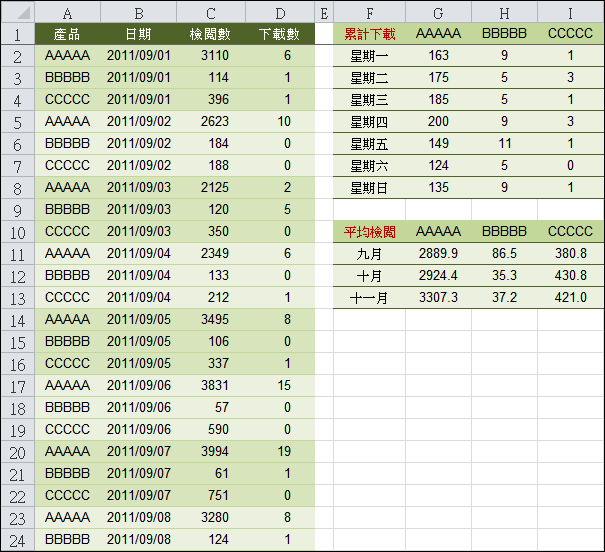Select cell with value 2623
This screenshot has height=552, width=605.
pyautogui.click(x=211, y=122)
